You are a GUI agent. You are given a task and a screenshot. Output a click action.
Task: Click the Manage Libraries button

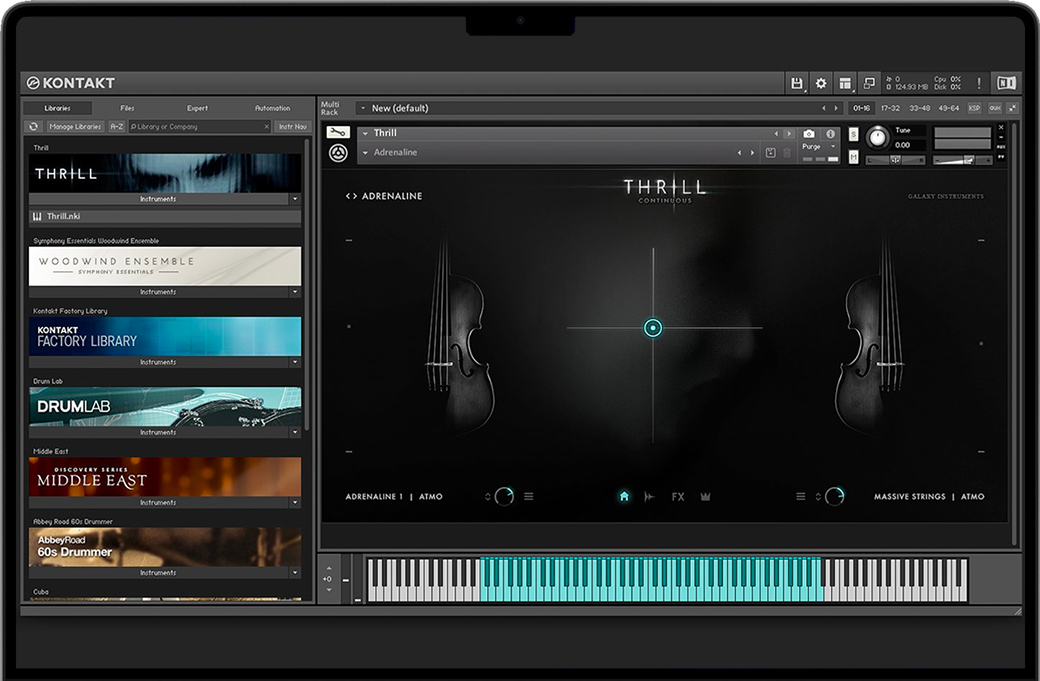coord(75,127)
